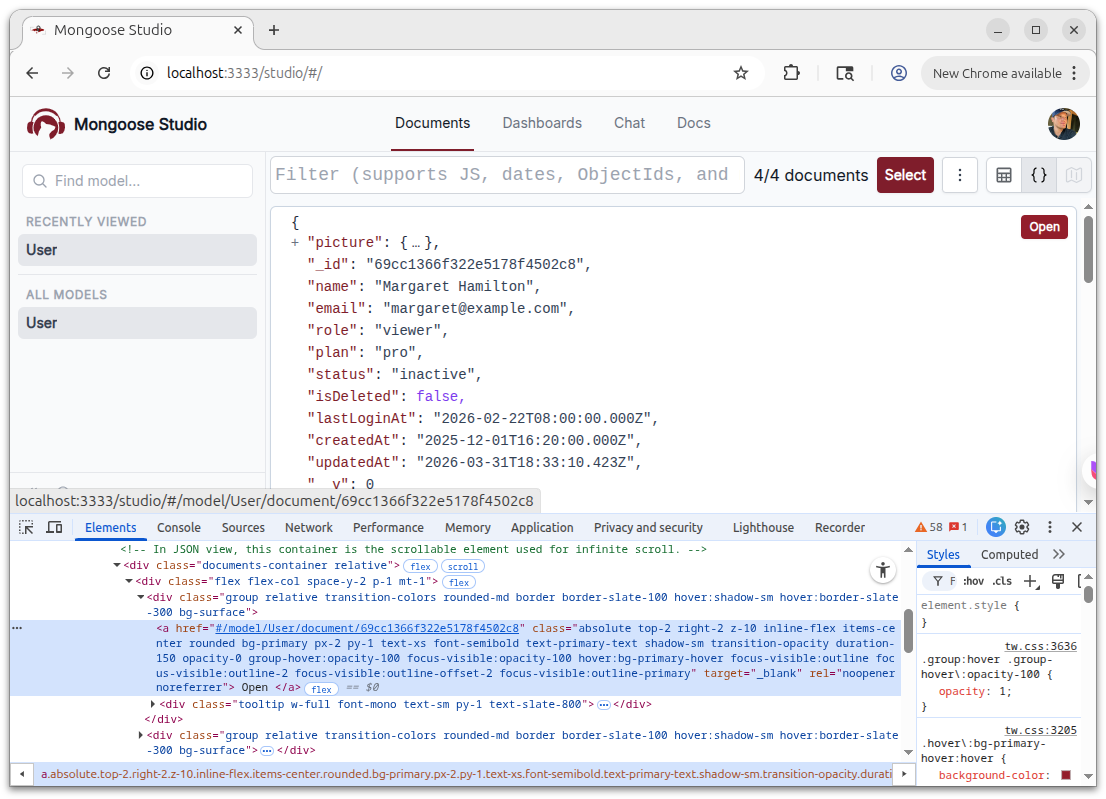Open DevTools AI assistance icon
Image resolution: width=1106 pixels, height=799 pixels.
click(x=995, y=527)
